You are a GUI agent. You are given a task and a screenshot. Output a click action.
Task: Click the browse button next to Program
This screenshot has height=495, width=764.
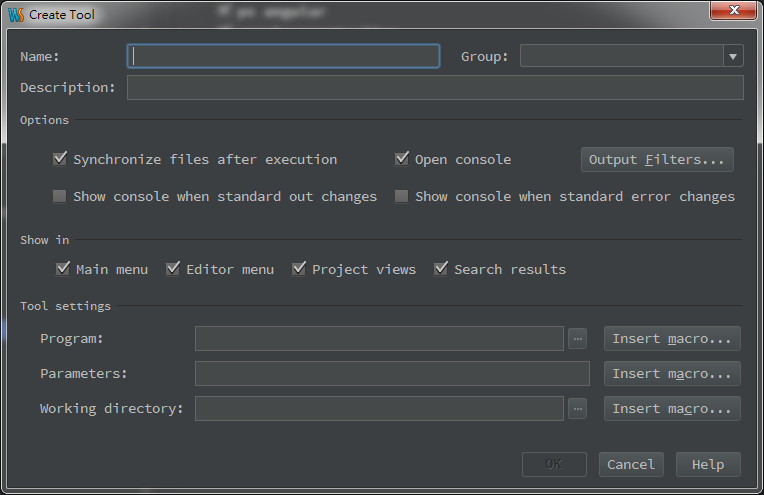[577, 339]
